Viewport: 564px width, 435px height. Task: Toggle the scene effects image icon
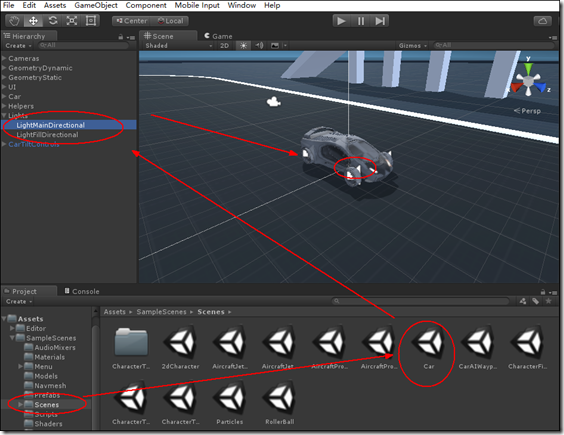275,45
